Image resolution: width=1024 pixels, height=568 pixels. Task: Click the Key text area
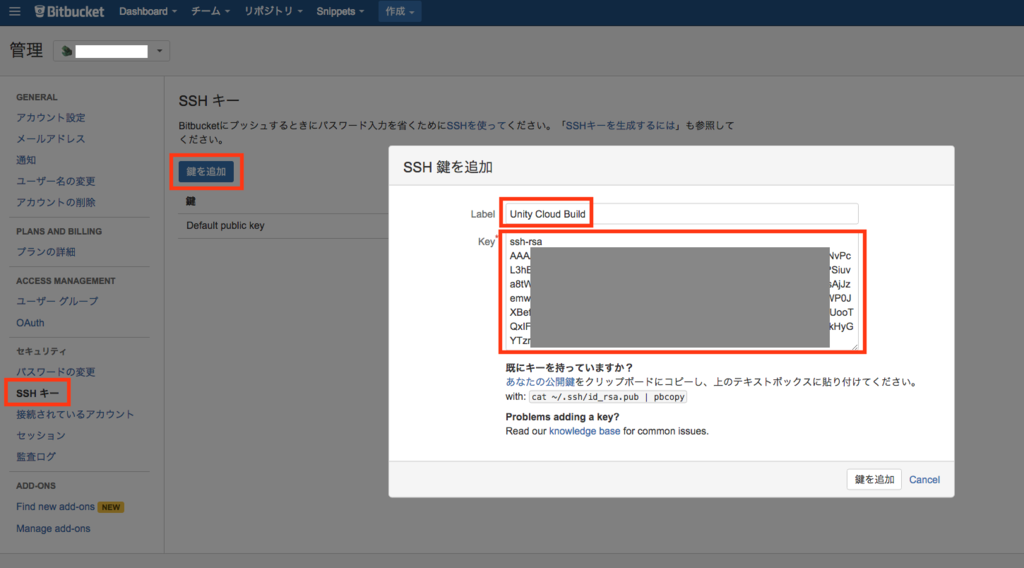(x=681, y=292)
